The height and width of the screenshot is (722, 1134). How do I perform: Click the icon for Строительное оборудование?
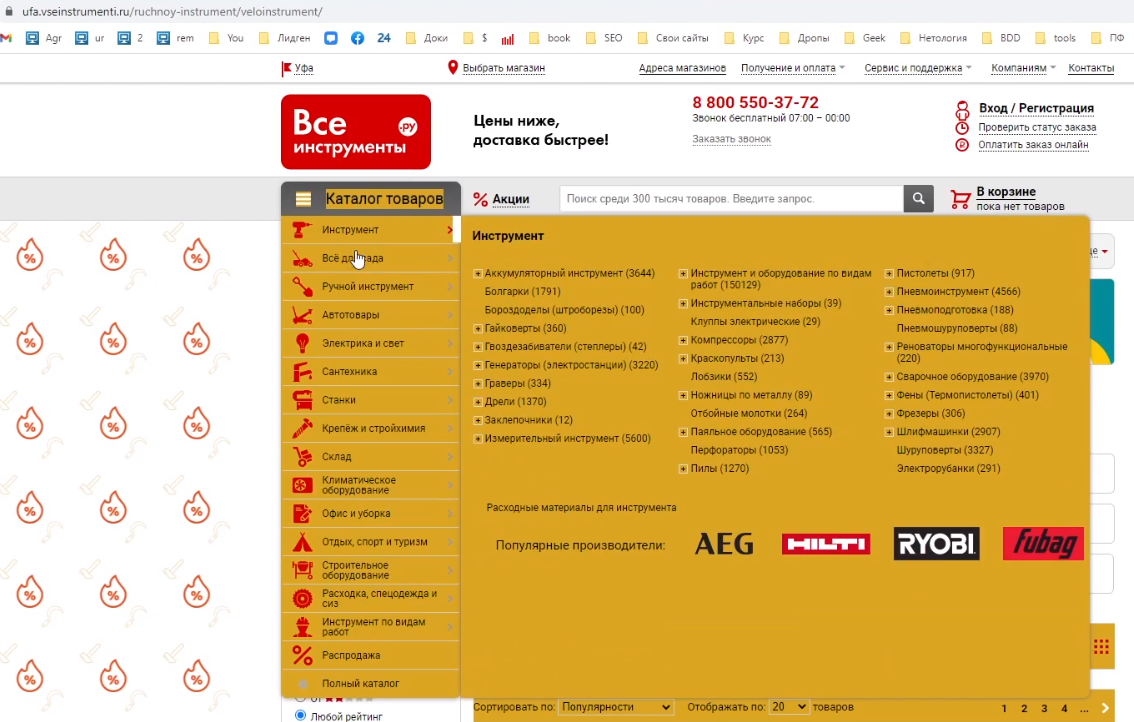(x=302, y=570)
